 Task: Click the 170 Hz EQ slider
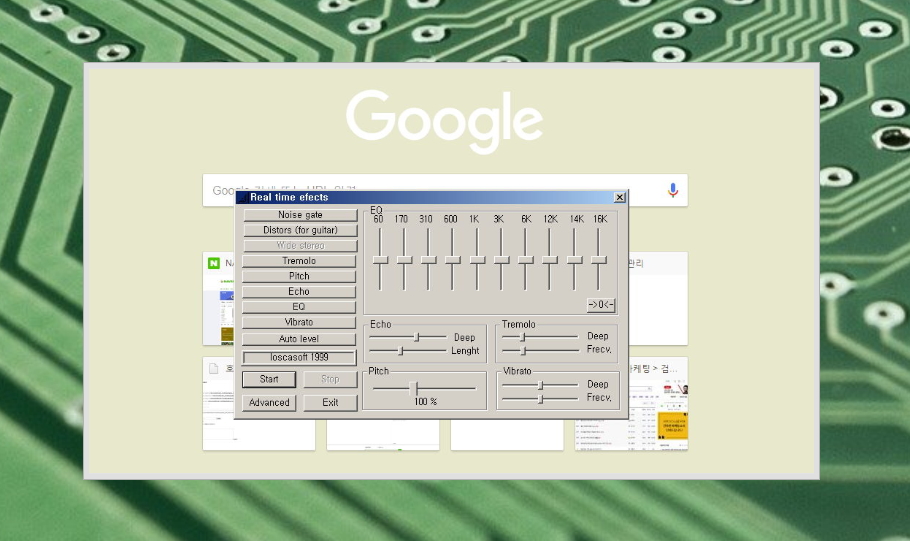point(405,259)
